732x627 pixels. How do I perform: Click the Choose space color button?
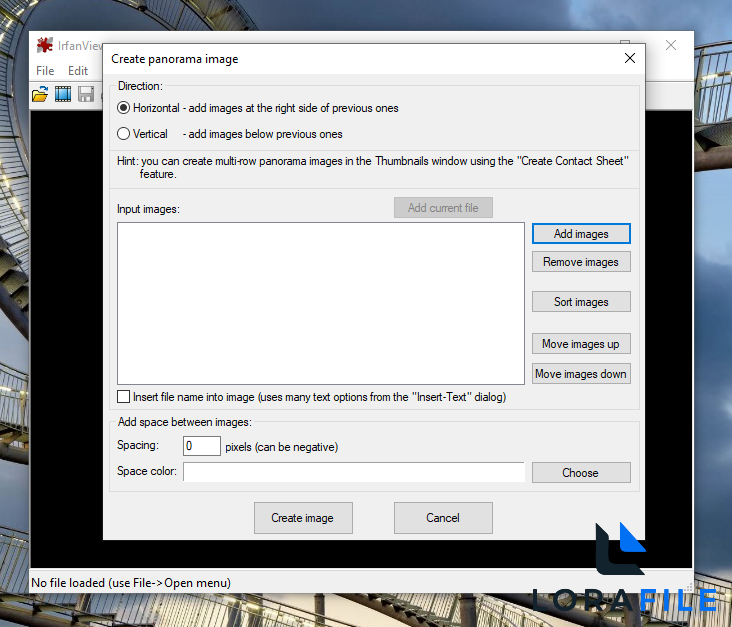pos(581,472)
